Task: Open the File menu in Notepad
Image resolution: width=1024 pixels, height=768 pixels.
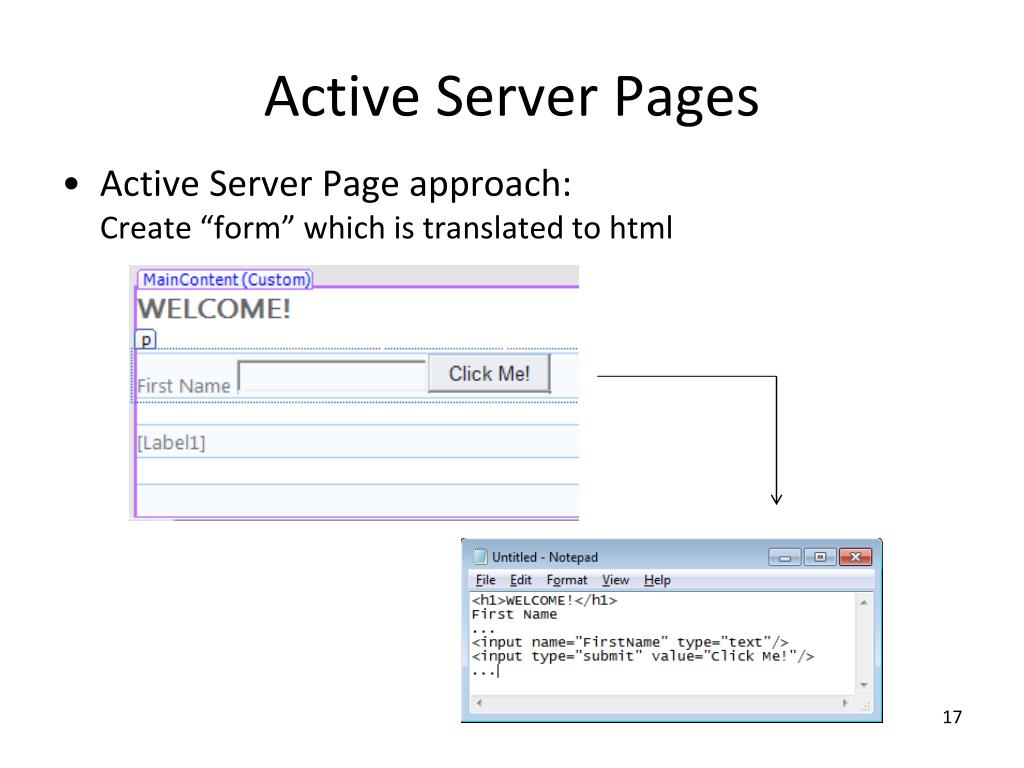Action: [x=485, y=580]
